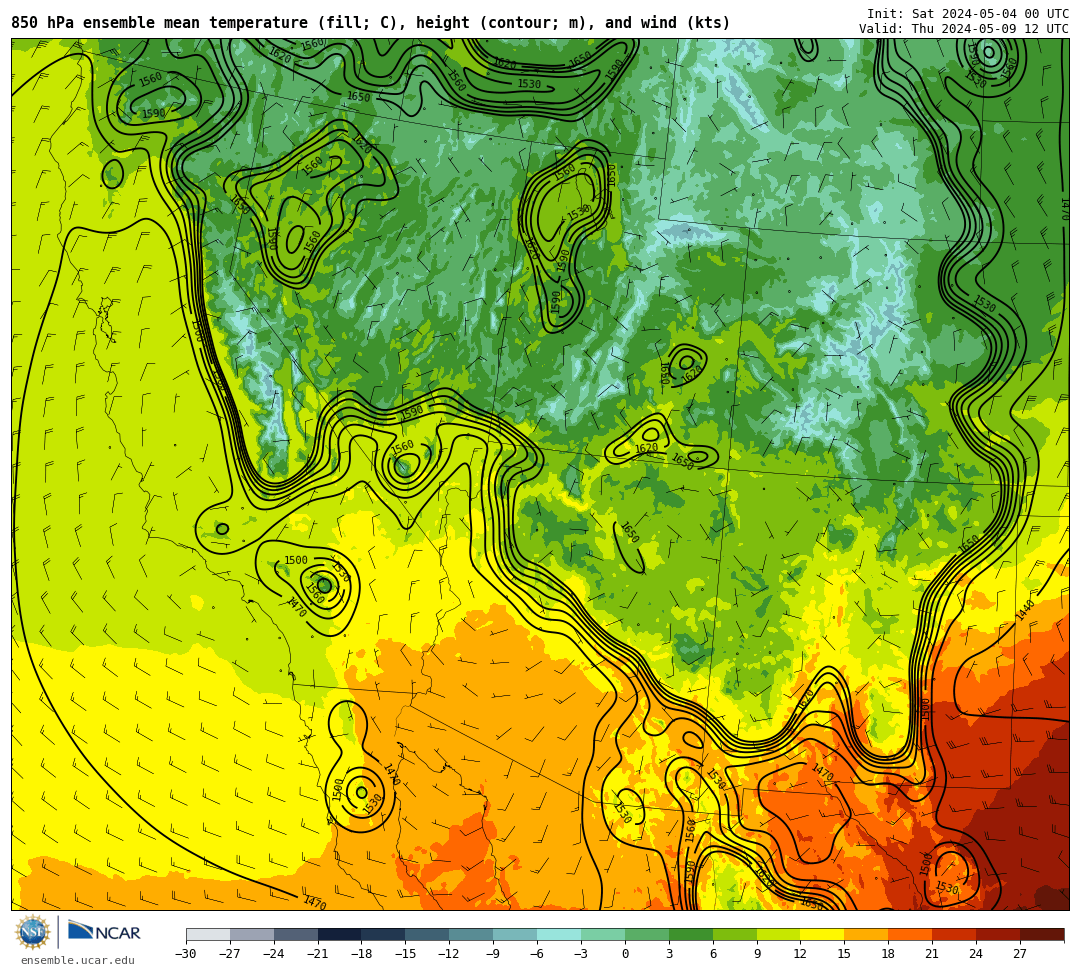
Task: Click the 12 tick label on color bar
Action: [801, 954]
